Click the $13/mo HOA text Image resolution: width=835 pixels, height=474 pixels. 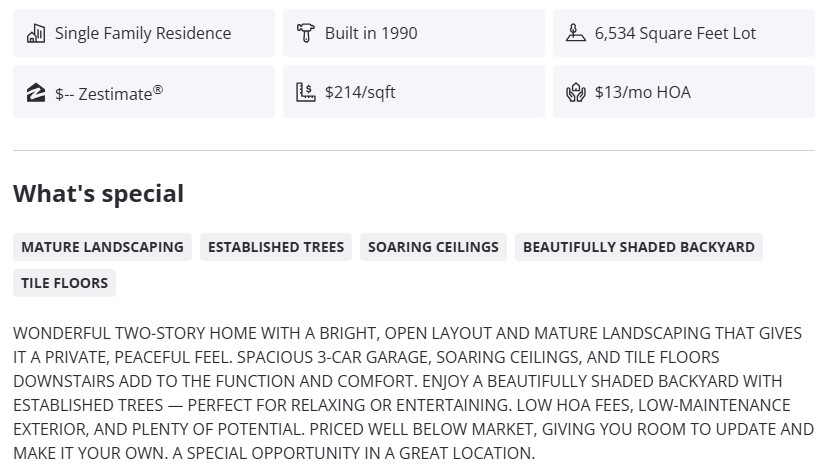point(642,93)
